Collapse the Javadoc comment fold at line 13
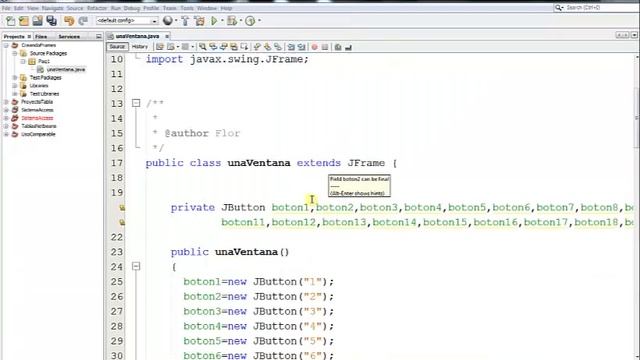The image size is (640, 360). coord(136,103)
